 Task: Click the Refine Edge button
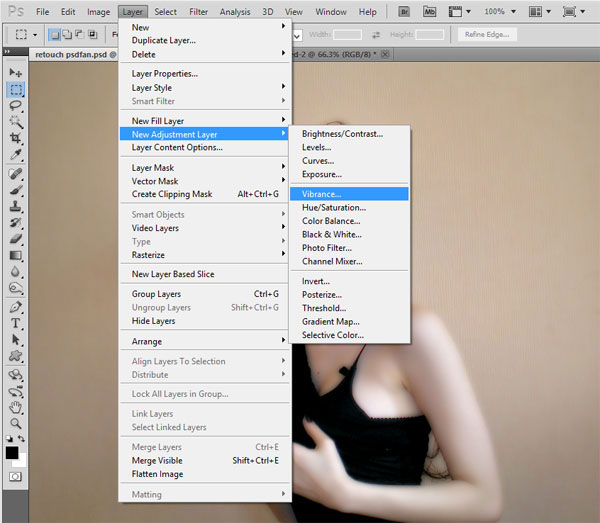point(487,34)
